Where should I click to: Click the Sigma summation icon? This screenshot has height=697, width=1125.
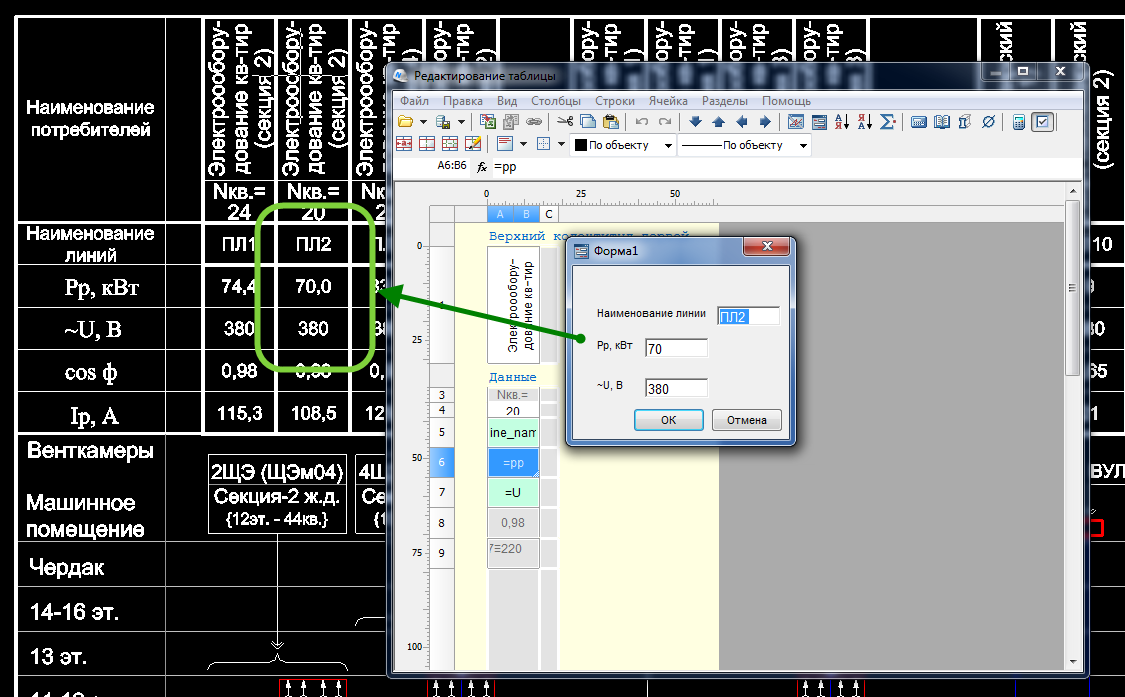click(x=888, y=122)
